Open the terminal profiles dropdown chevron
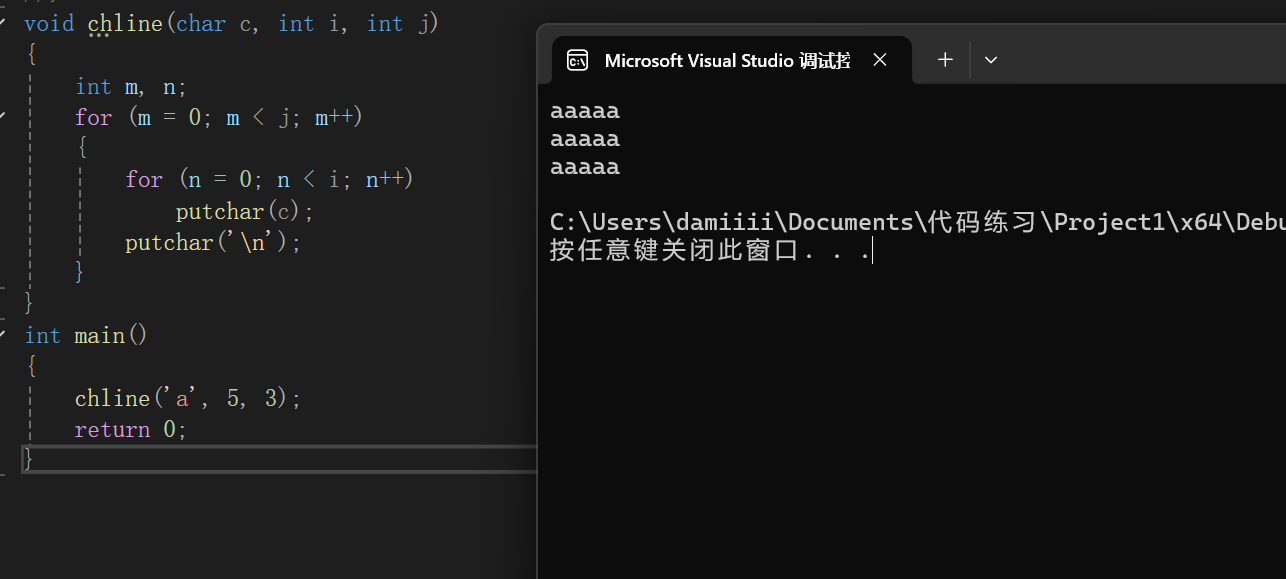The image size is (1286, 579). point(991,60)
